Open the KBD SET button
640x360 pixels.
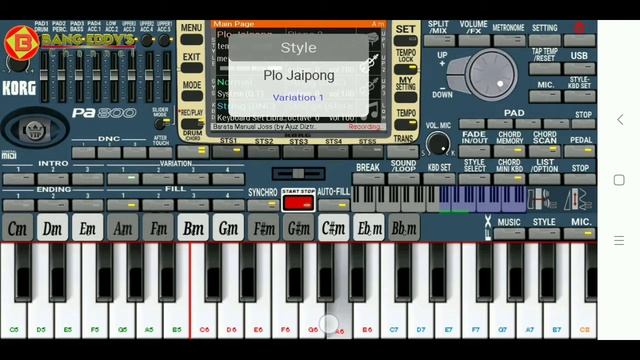tap(439, 179)
